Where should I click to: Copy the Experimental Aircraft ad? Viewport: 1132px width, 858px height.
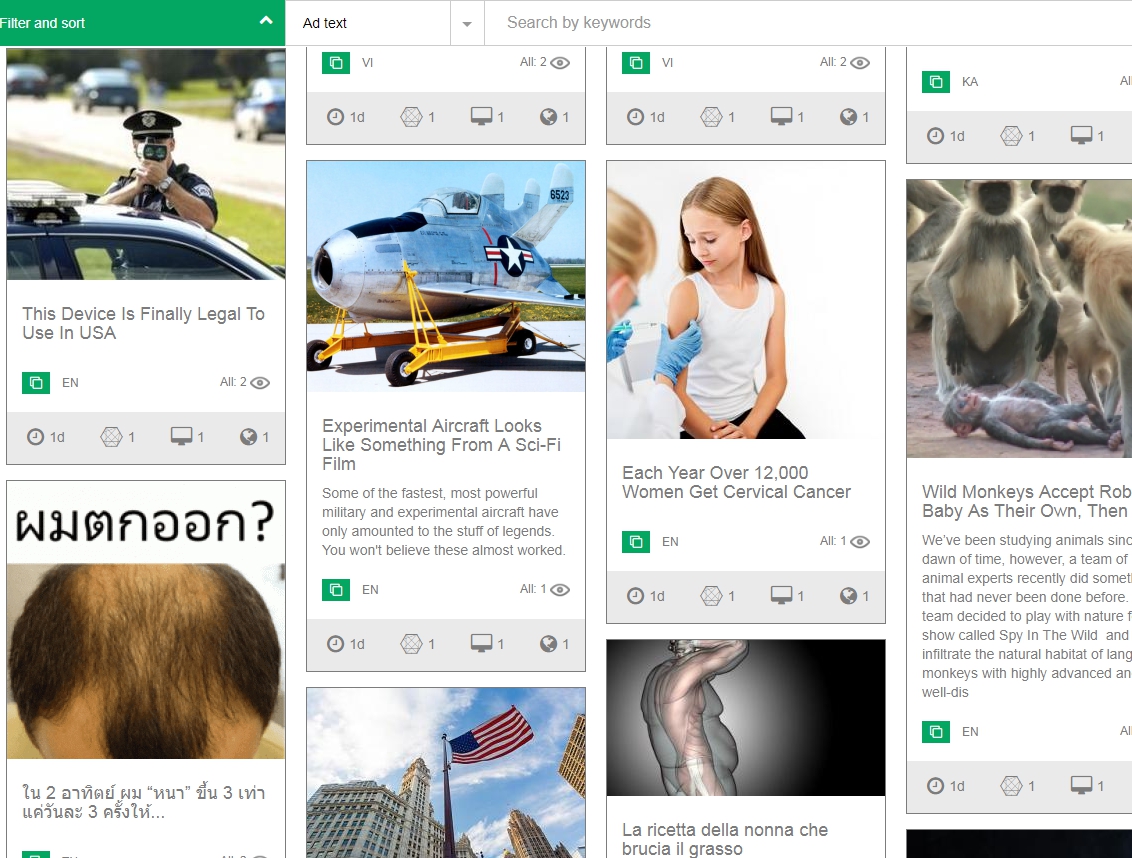click(x=336, y=590)
